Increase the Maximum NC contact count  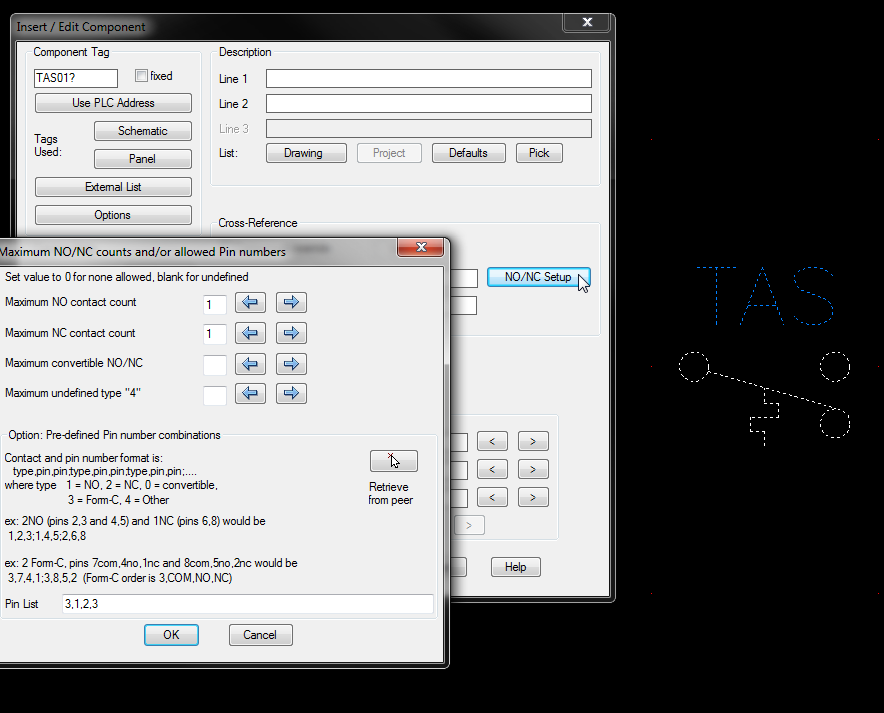[291, 333]
